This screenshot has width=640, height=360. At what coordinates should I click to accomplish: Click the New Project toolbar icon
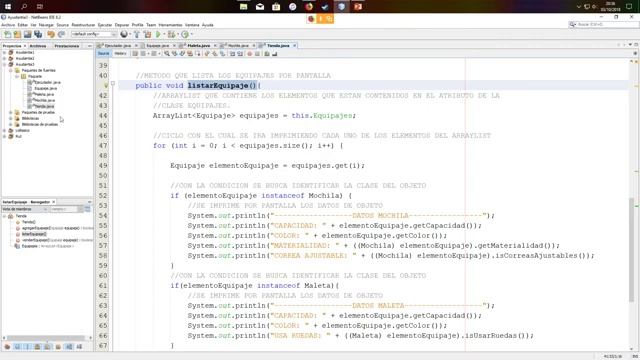tap(17, 35)
